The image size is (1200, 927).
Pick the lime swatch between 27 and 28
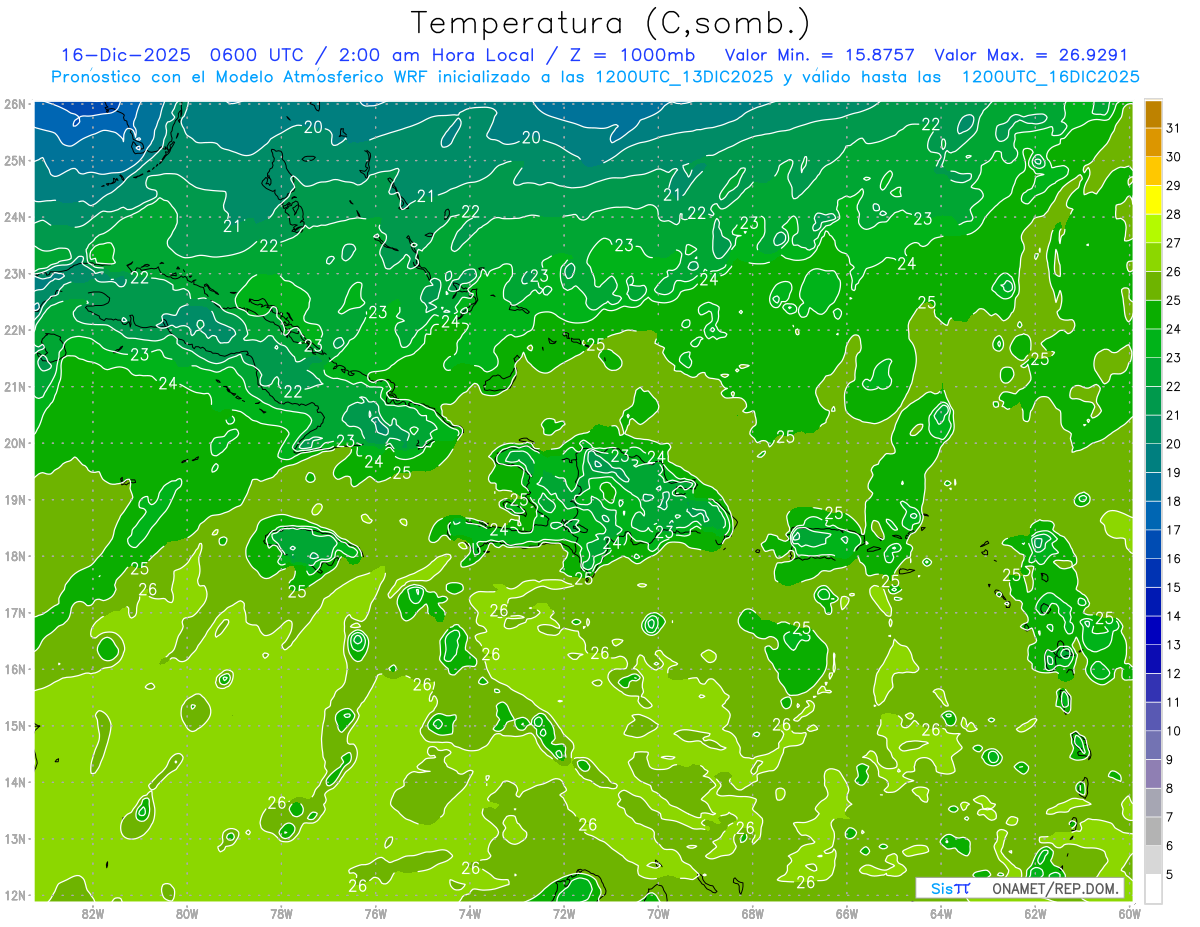[x=1154, y=229]
